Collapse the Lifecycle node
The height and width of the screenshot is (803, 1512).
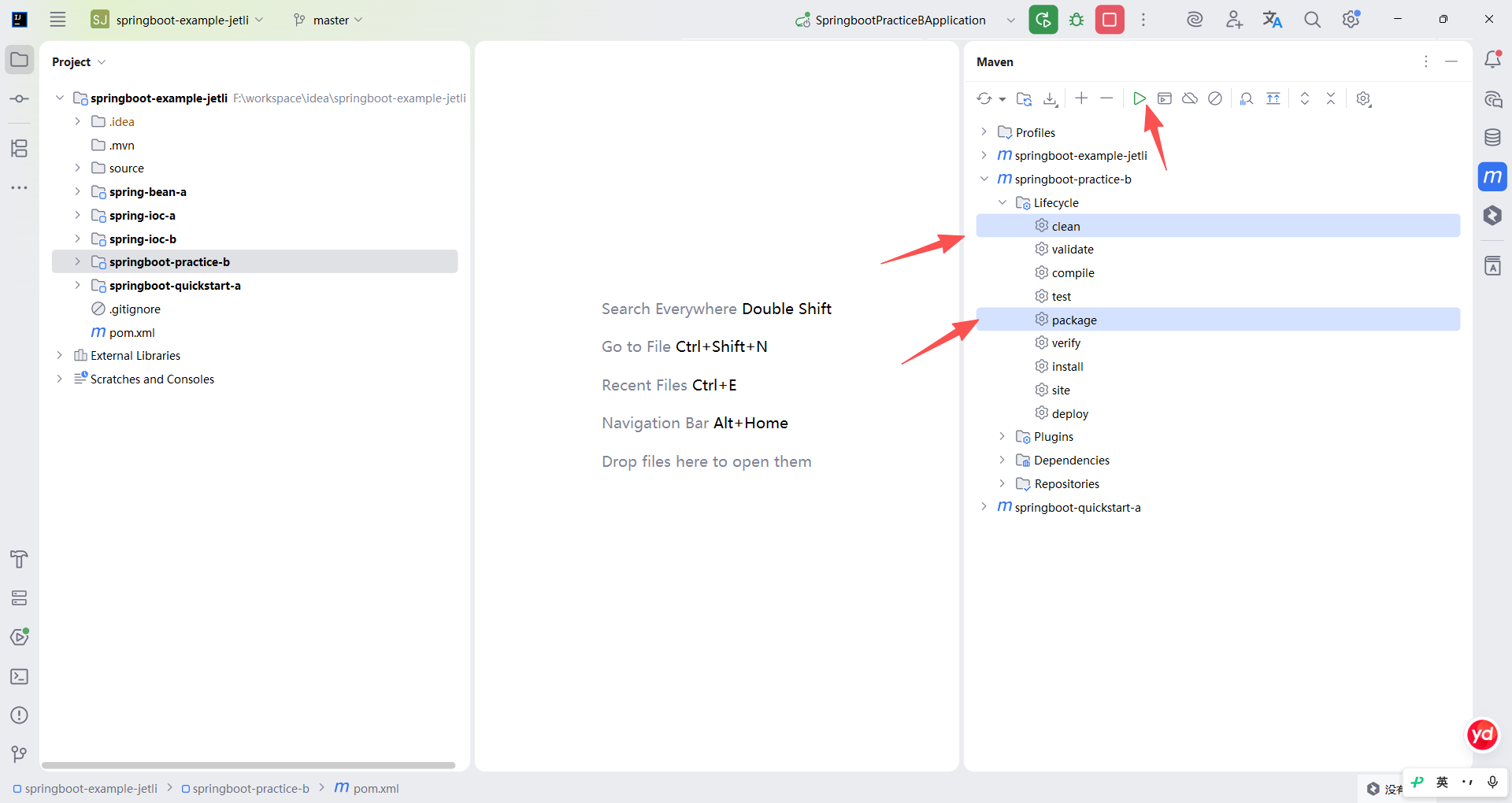pos(1002,202)
